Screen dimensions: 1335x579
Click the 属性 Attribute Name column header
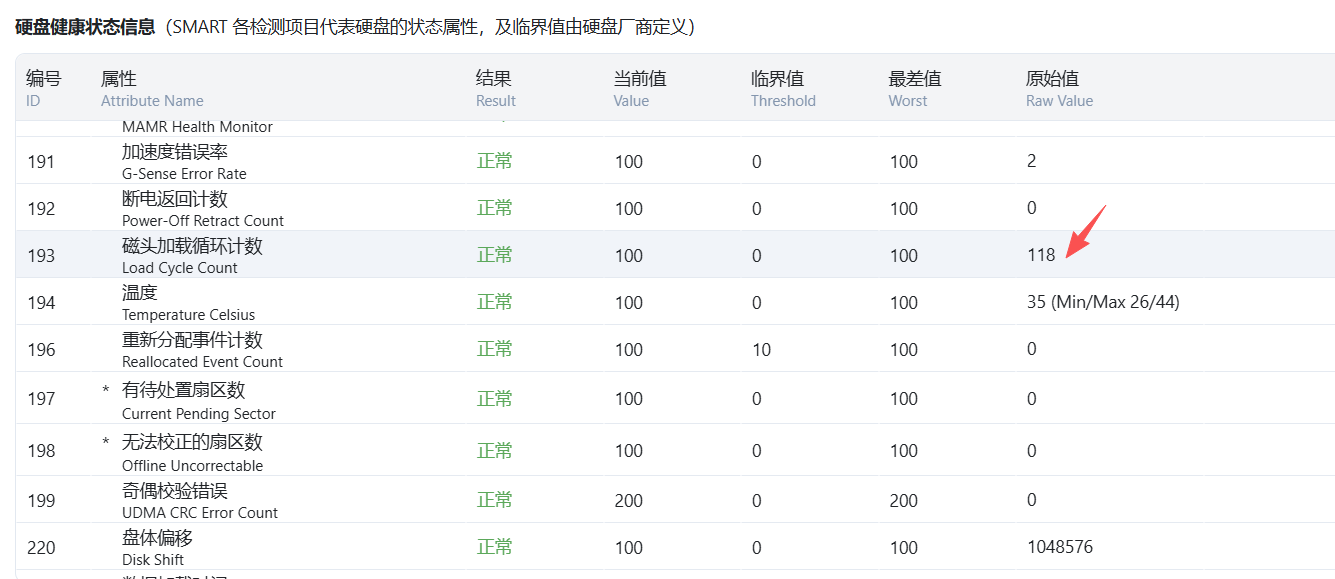[x=151, y=88]
